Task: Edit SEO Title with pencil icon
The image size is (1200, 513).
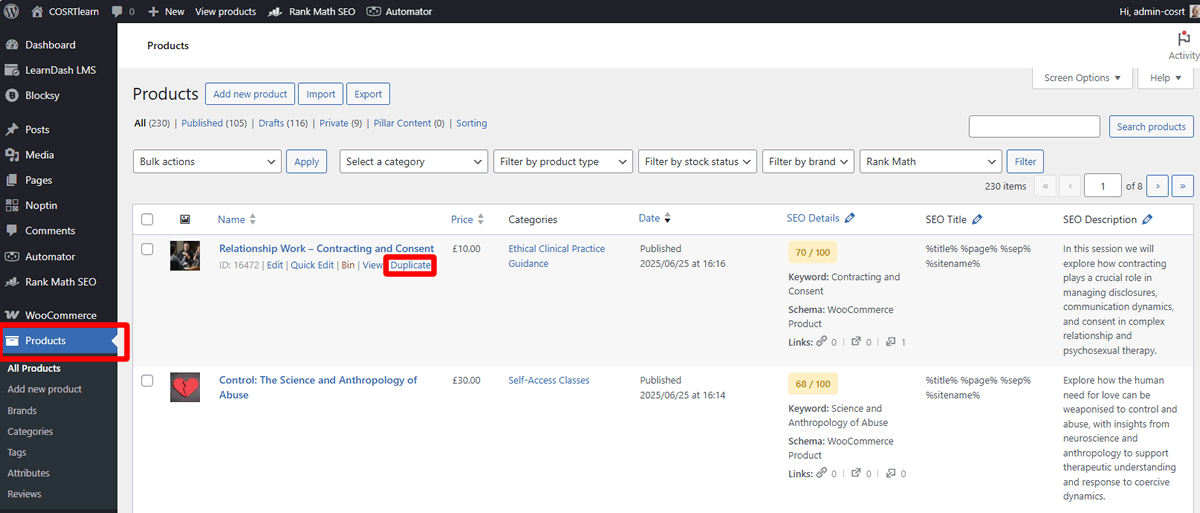Action: click(x=977, y=219)
